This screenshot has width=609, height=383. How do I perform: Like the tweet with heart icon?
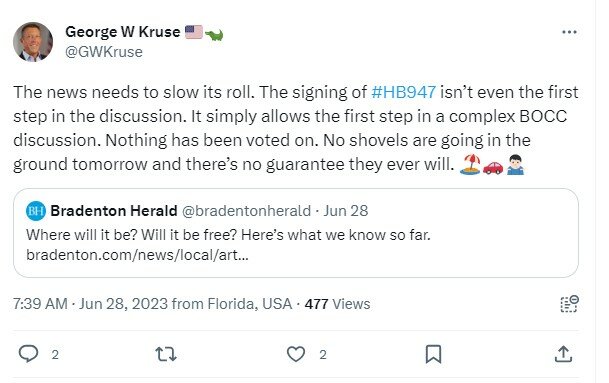click(296, 354)
